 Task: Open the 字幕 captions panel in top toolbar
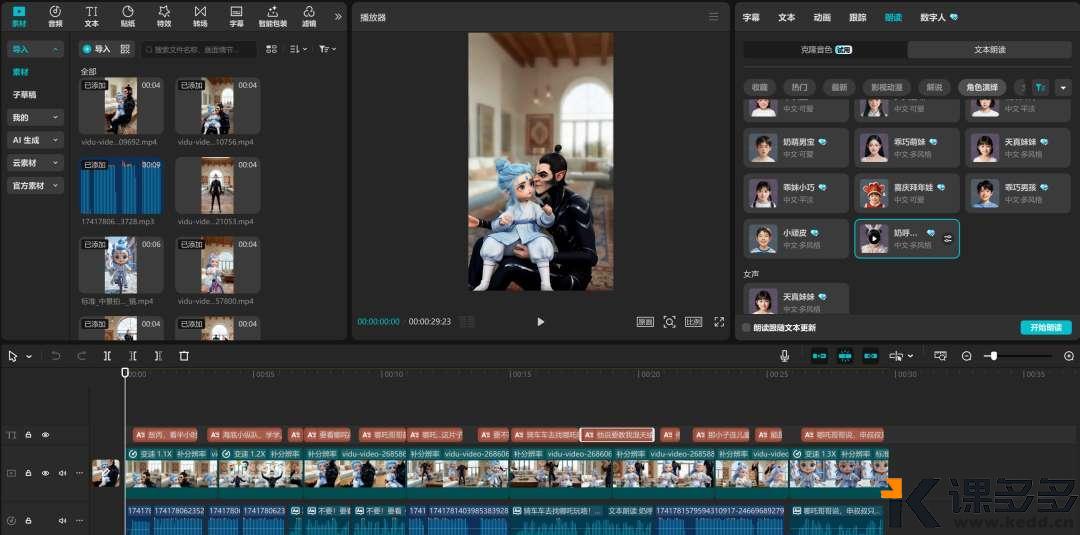coord(236,17)
